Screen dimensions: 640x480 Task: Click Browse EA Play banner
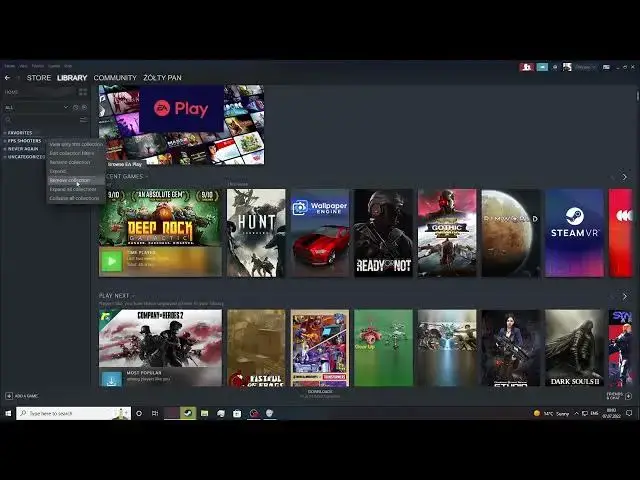(181, 125)
